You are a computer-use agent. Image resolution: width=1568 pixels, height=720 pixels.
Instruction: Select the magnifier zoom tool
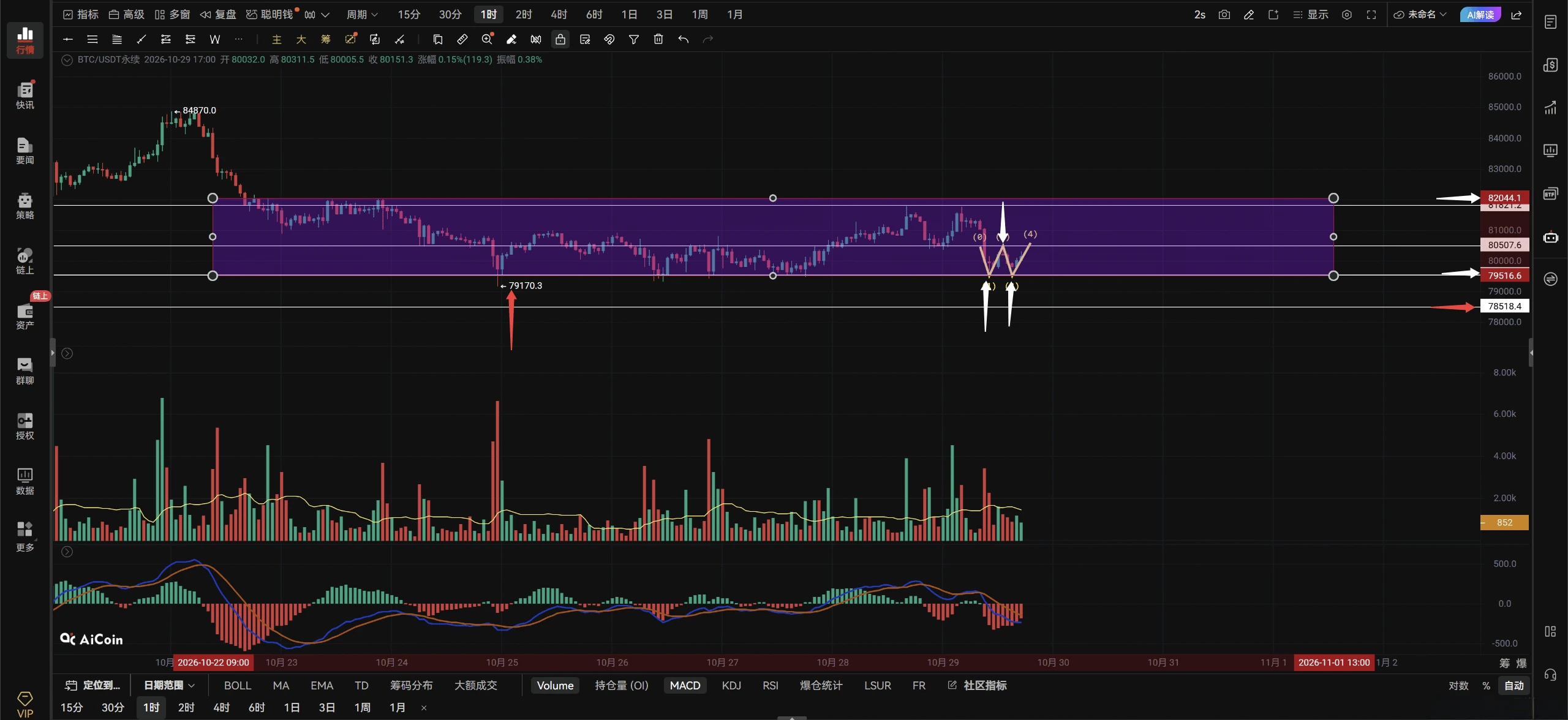pyautogui.click(x=487, y=39)
